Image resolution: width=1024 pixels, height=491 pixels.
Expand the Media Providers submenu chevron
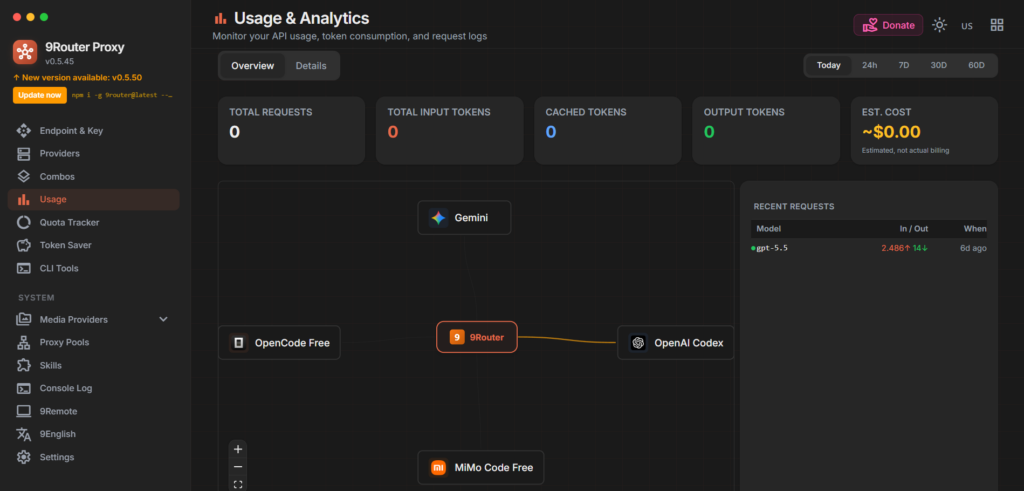click(163, 319)
